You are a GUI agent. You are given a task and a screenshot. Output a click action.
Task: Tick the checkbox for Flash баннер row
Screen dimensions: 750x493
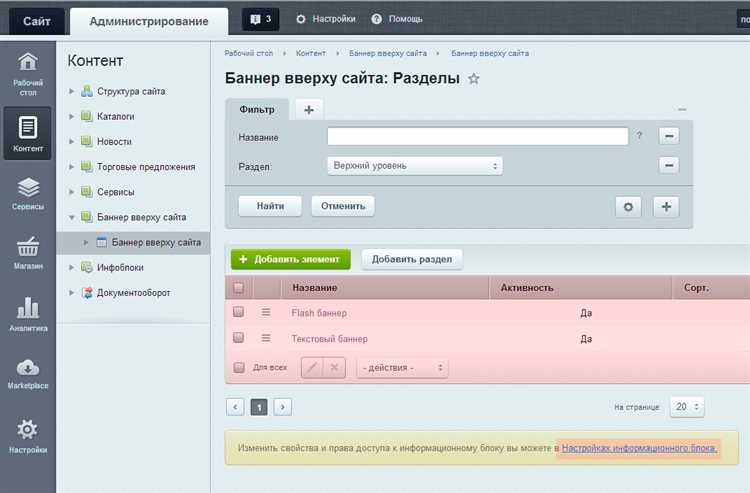239,312
